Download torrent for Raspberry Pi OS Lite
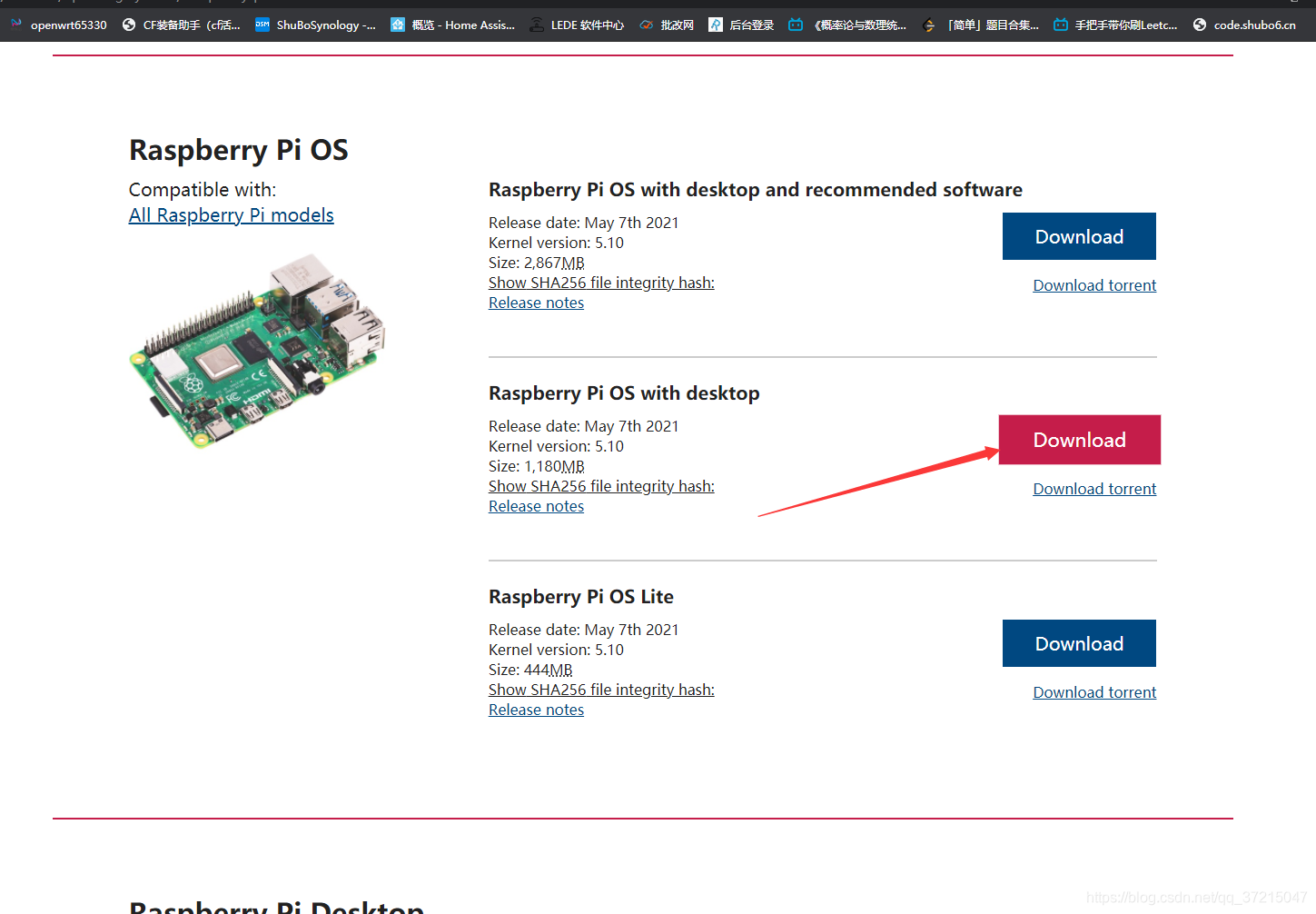This screenshot has width=1316, height=914. 1094,692
